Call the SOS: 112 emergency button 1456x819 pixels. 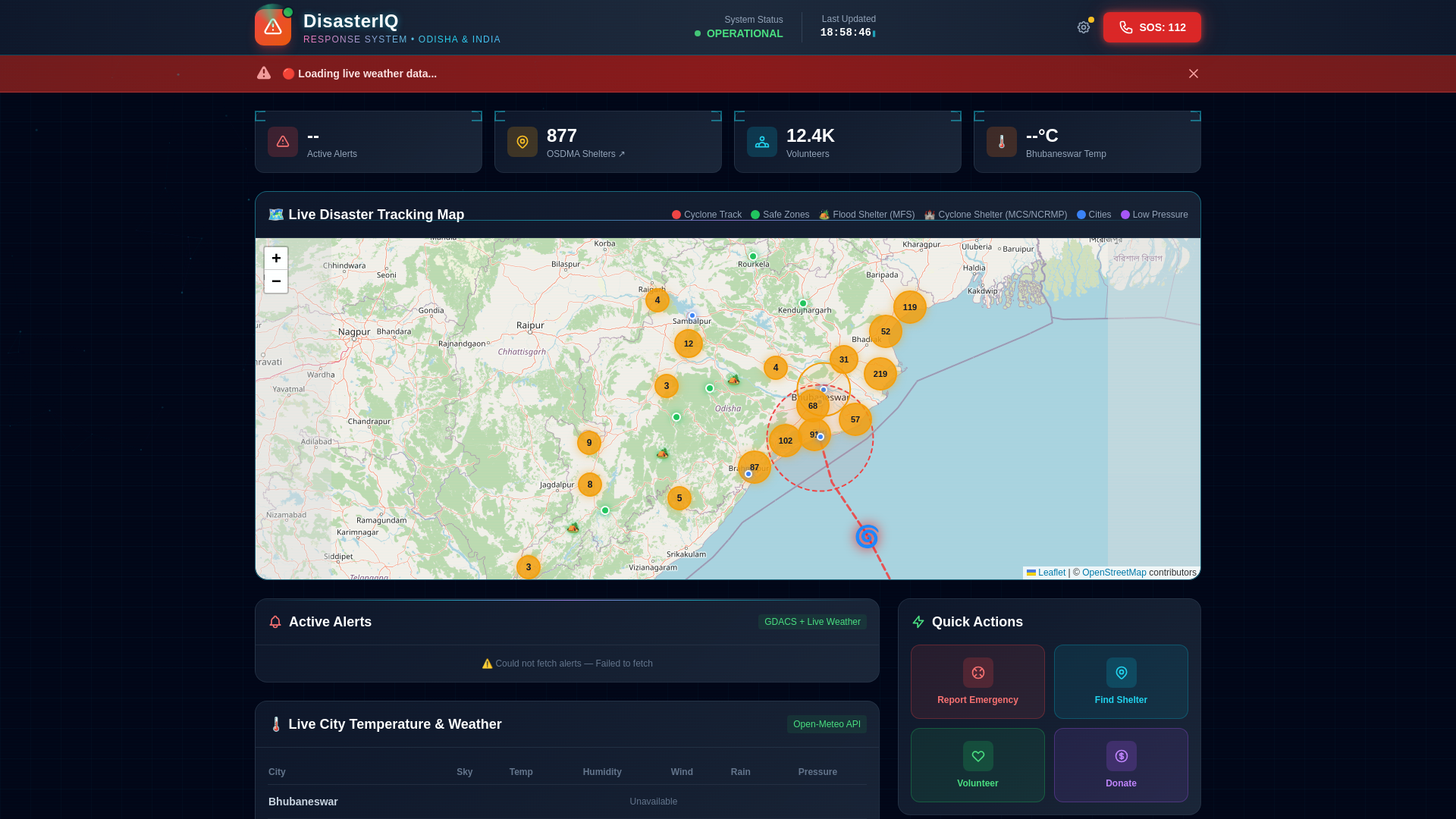tap(1152, 27)
